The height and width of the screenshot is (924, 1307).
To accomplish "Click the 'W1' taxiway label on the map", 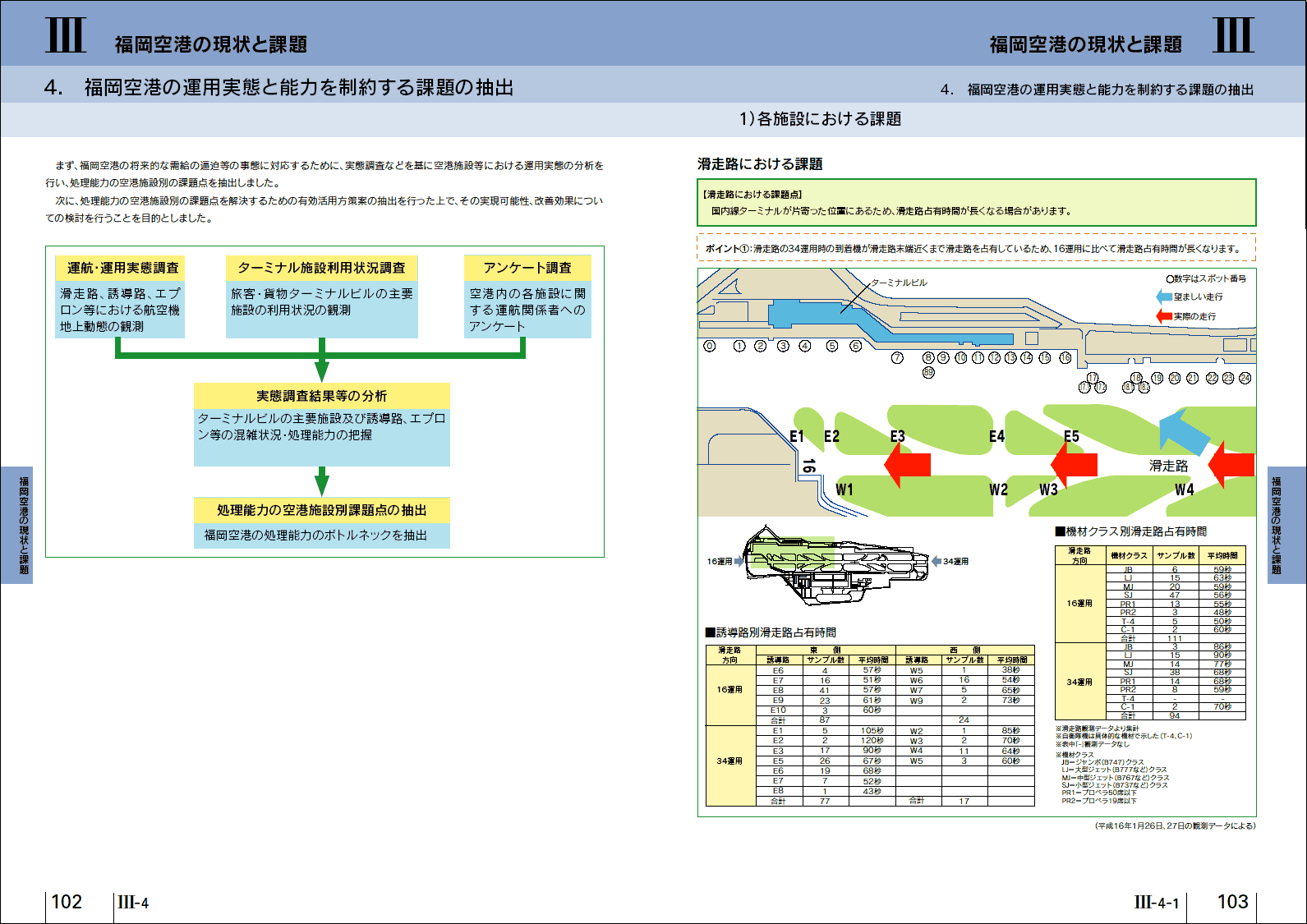I will click(x=844, y=490).
